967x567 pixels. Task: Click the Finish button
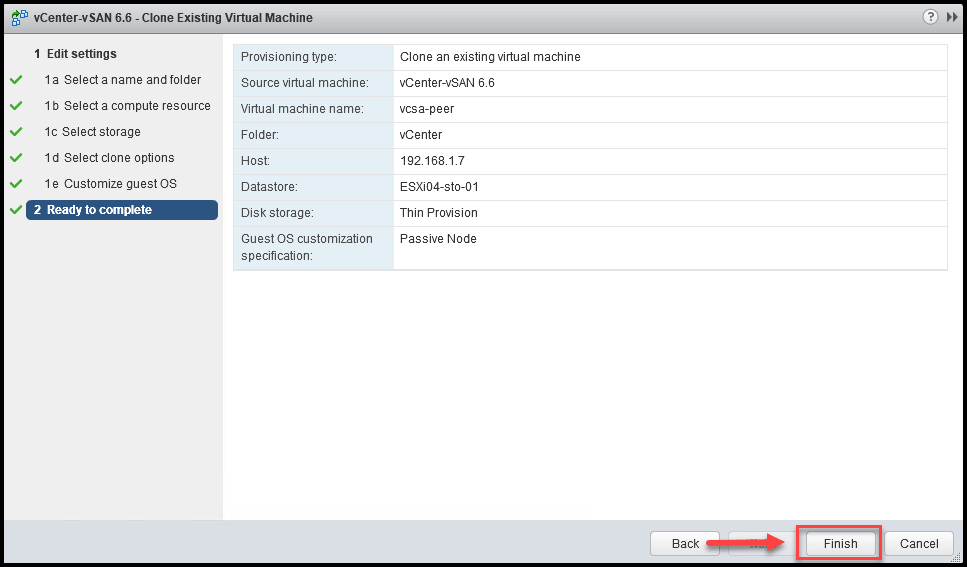point(840,544)
